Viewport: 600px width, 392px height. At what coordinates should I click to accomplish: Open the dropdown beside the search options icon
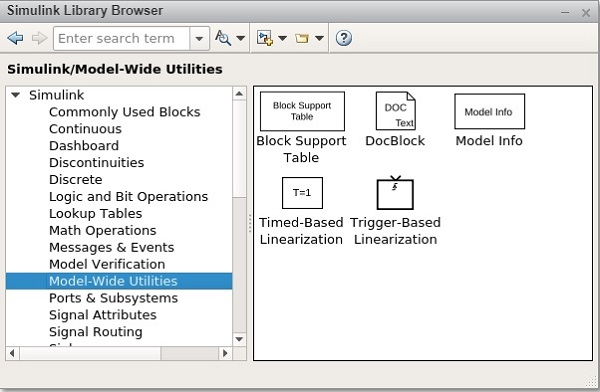(x=241, y=38)
